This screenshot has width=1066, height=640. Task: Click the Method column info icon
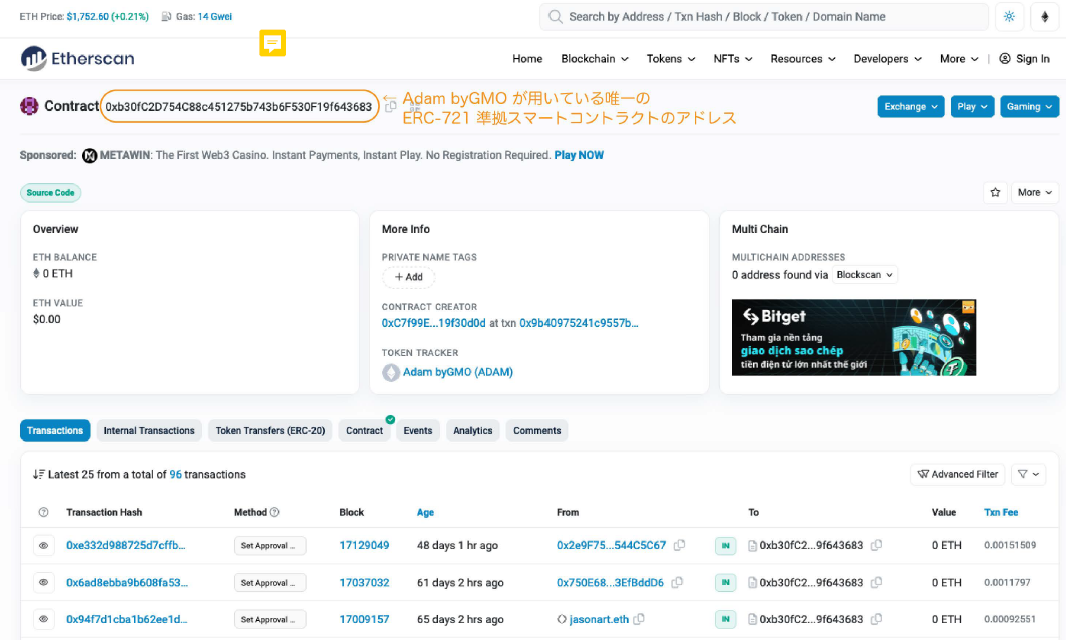pos(275,512)
